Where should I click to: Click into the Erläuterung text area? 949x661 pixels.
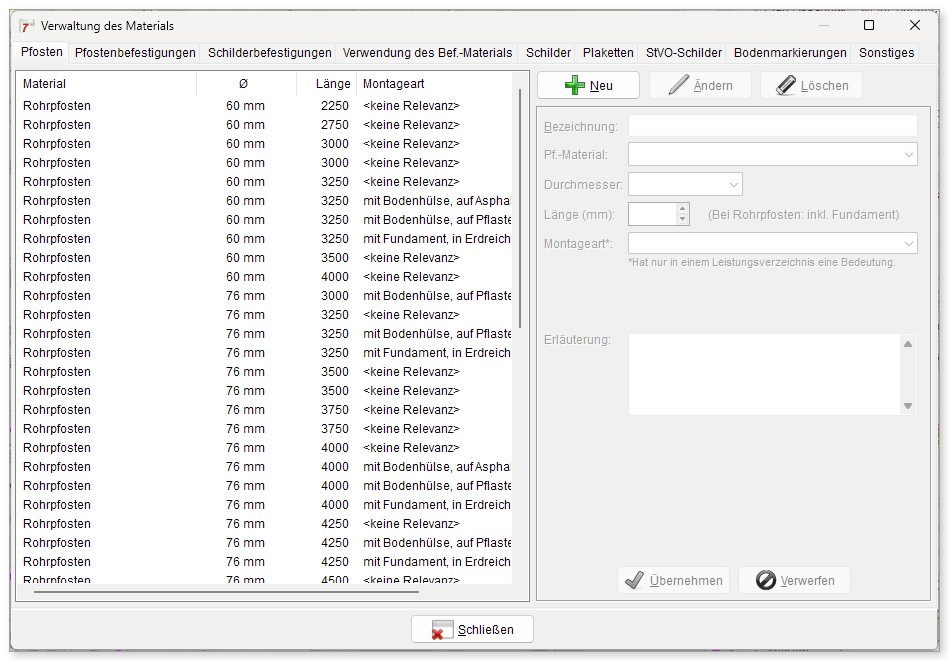pyautogui.click(x=764, y=374)
